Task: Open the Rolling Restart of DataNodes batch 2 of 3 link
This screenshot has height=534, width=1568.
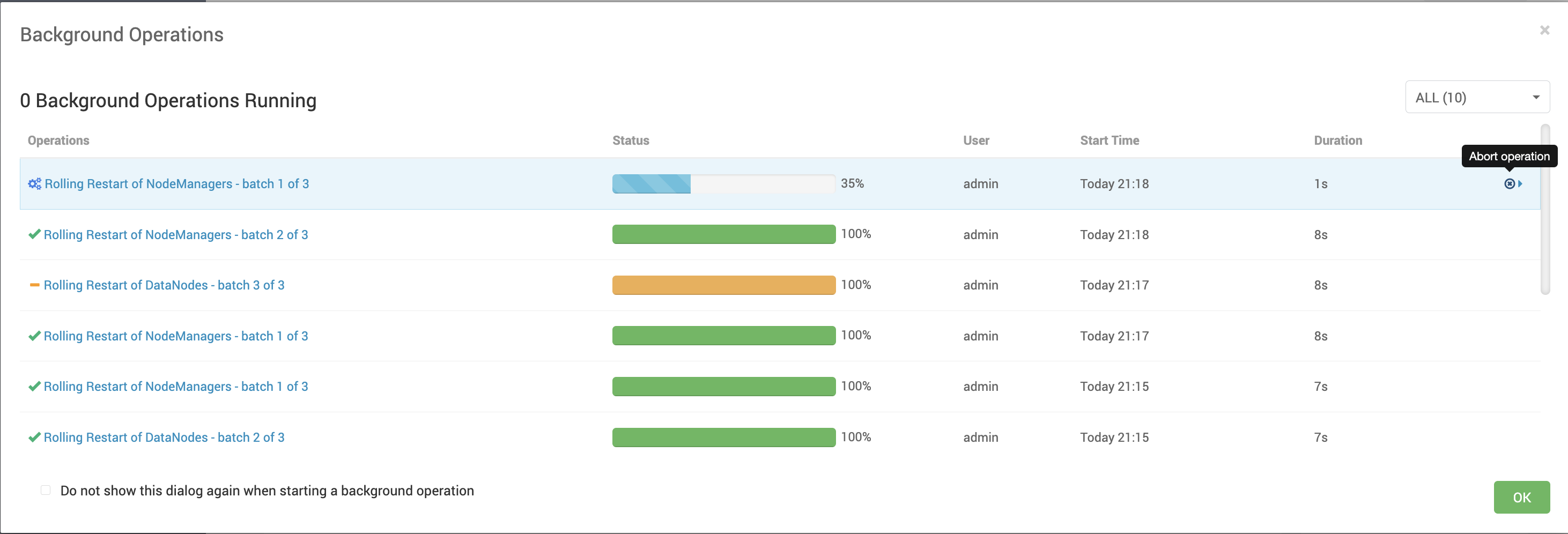Action: pos(164,437)
